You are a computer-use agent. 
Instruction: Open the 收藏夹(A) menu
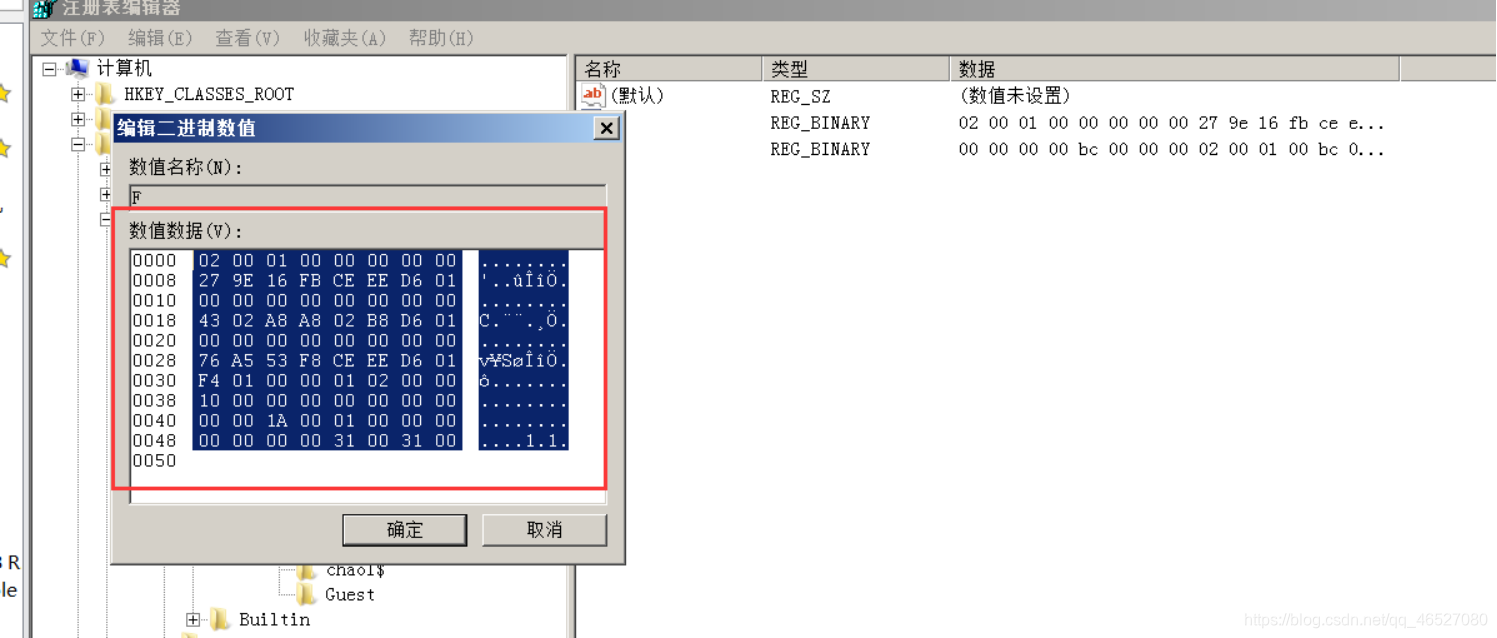click(x=345, y=38)
